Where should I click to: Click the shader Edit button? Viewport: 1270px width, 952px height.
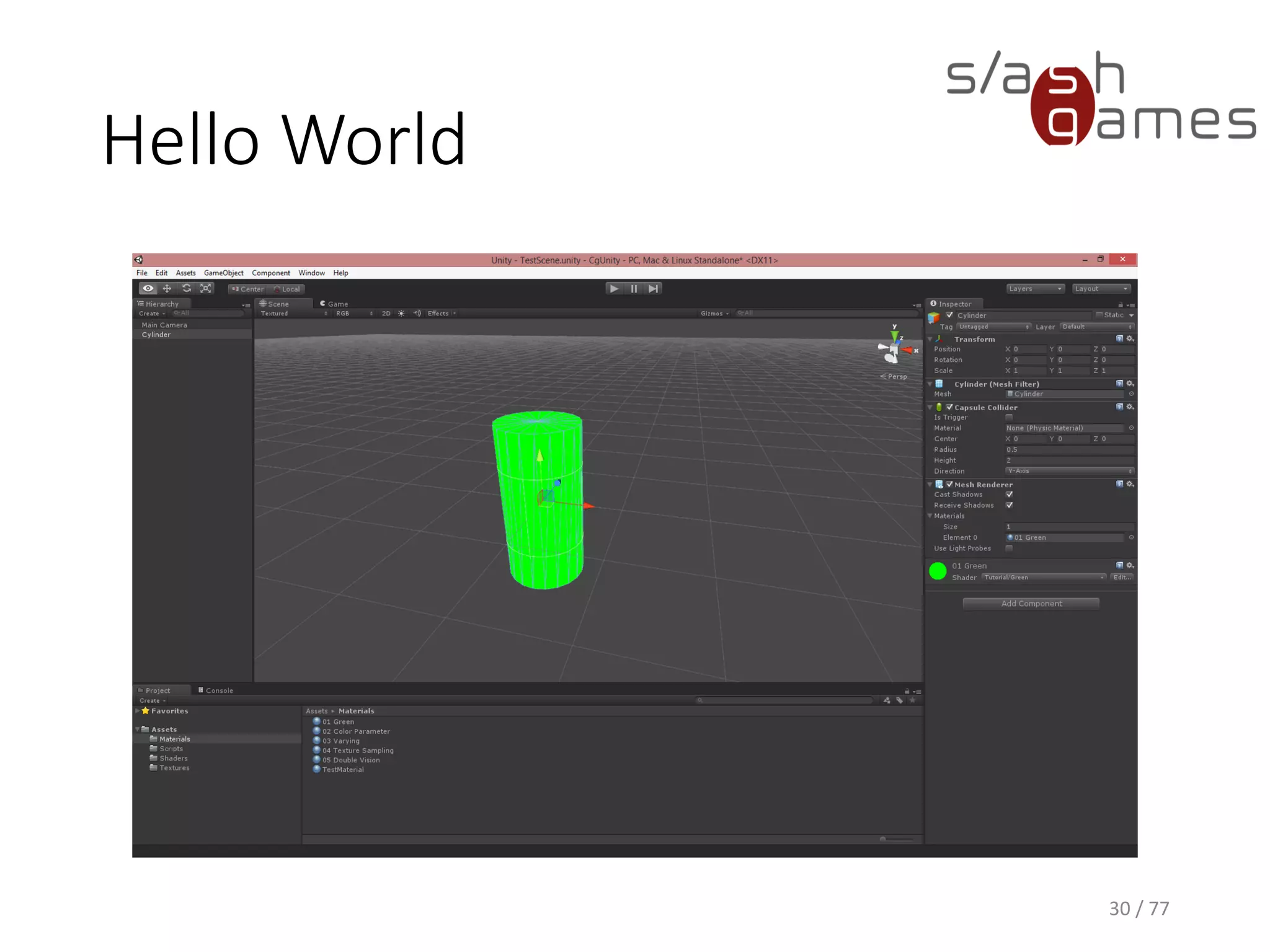[x=1121, y=578]
